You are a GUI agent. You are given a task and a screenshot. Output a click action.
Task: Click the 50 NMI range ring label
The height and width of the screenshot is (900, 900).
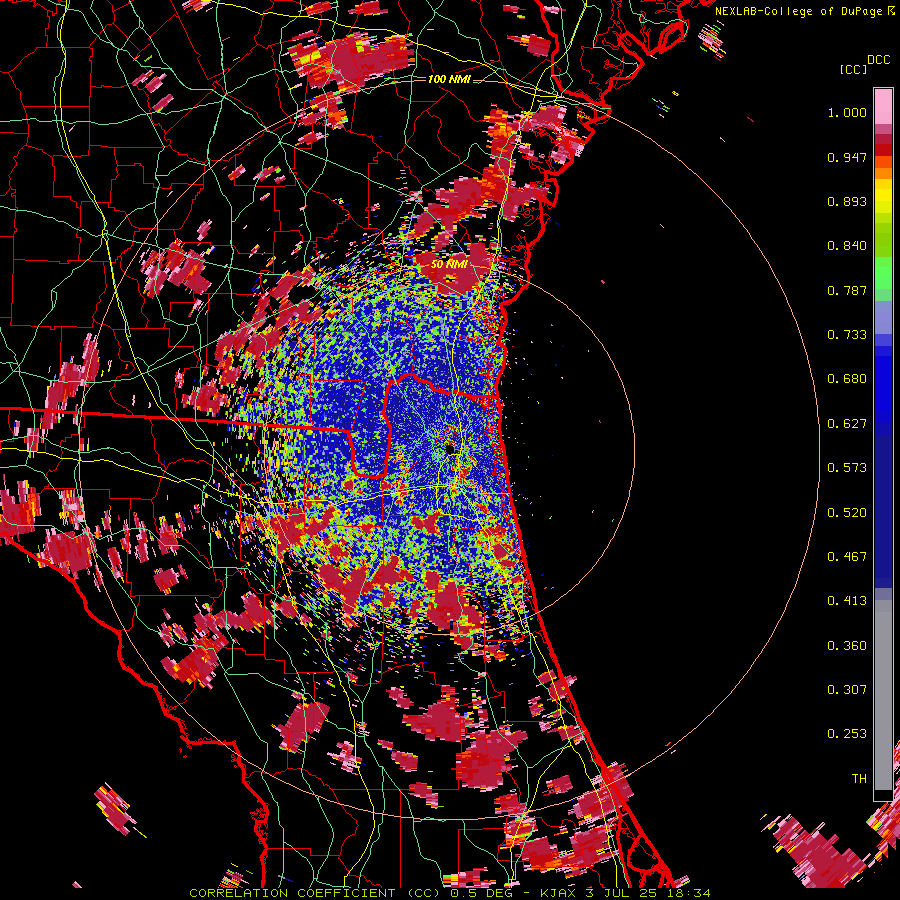[x=449, y=265]
